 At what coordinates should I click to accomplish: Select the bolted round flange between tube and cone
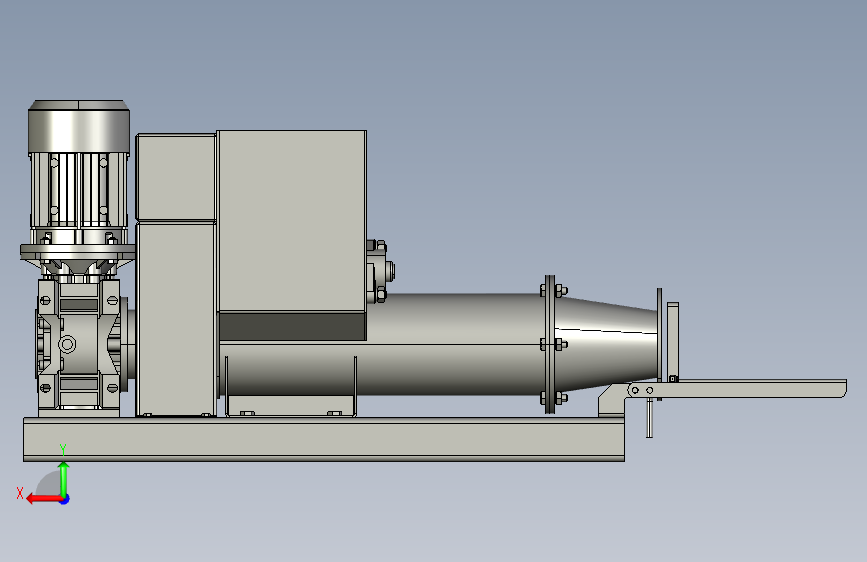[550, 344]
